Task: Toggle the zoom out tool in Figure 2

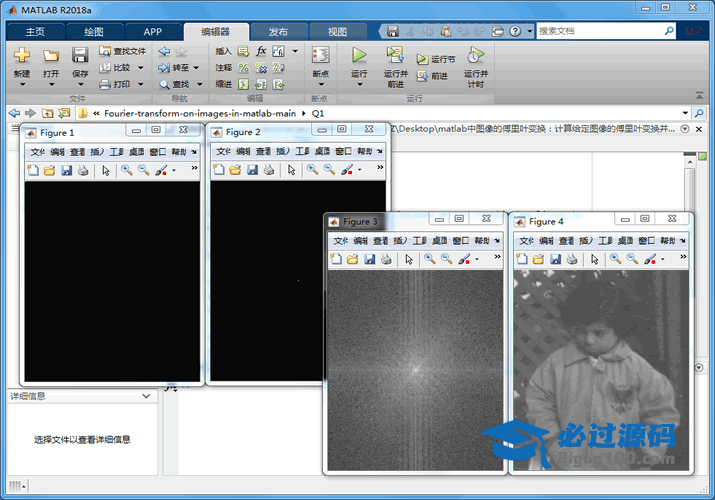Action: point(329,170)
